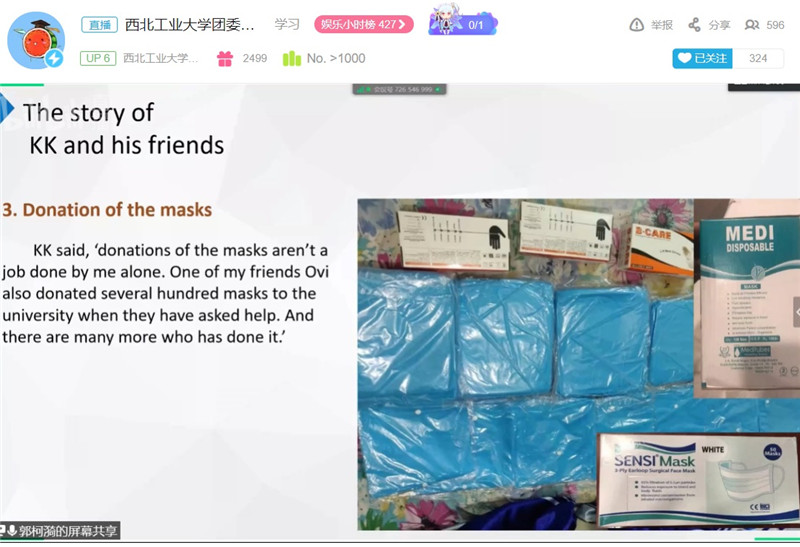This screenshot has width=800, height=547.
Task: Open the green ranking bars icon
Action: 292,58
